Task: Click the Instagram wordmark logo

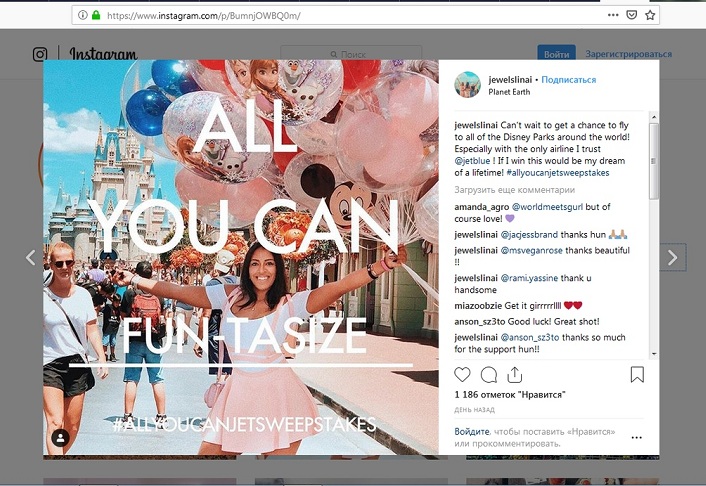Action: pyautogui.click(x=103, y=55)
